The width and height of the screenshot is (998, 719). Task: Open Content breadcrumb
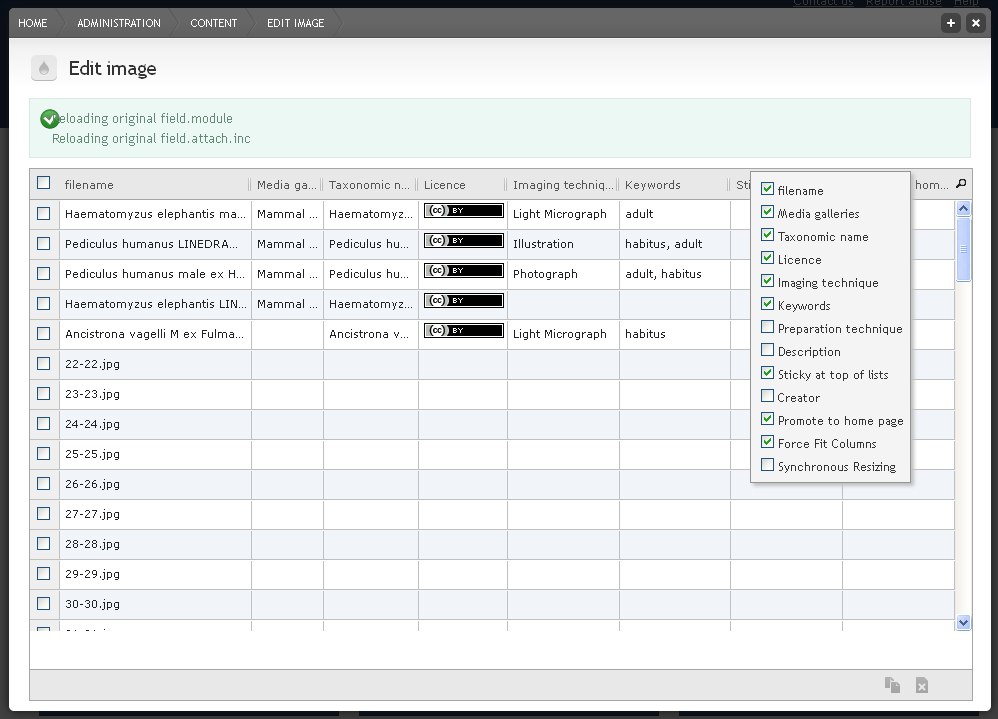point(213,23)
